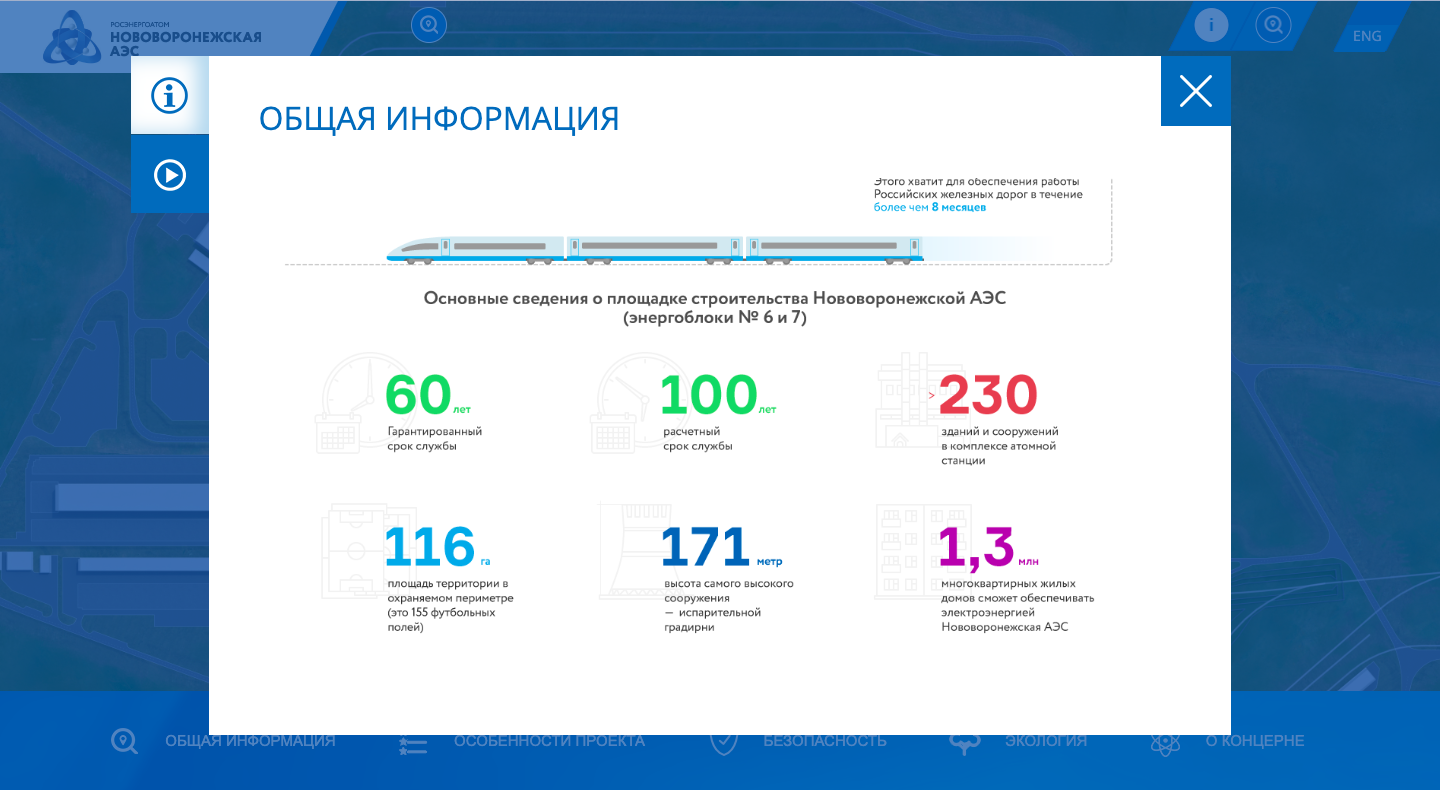The image size is (1440, 790).
Task: Open the play video tab beside popup
Action: click(x=170, y=175)
